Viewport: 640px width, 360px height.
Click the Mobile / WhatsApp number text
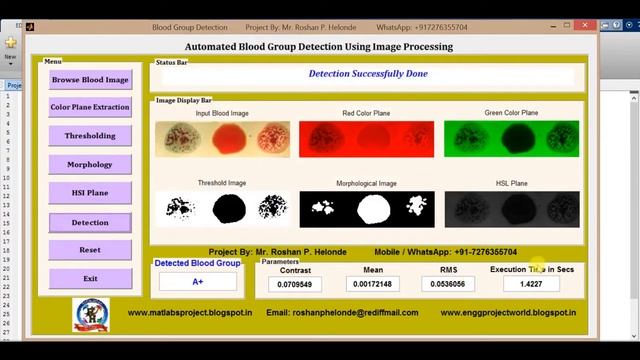(x=445, y=252)
